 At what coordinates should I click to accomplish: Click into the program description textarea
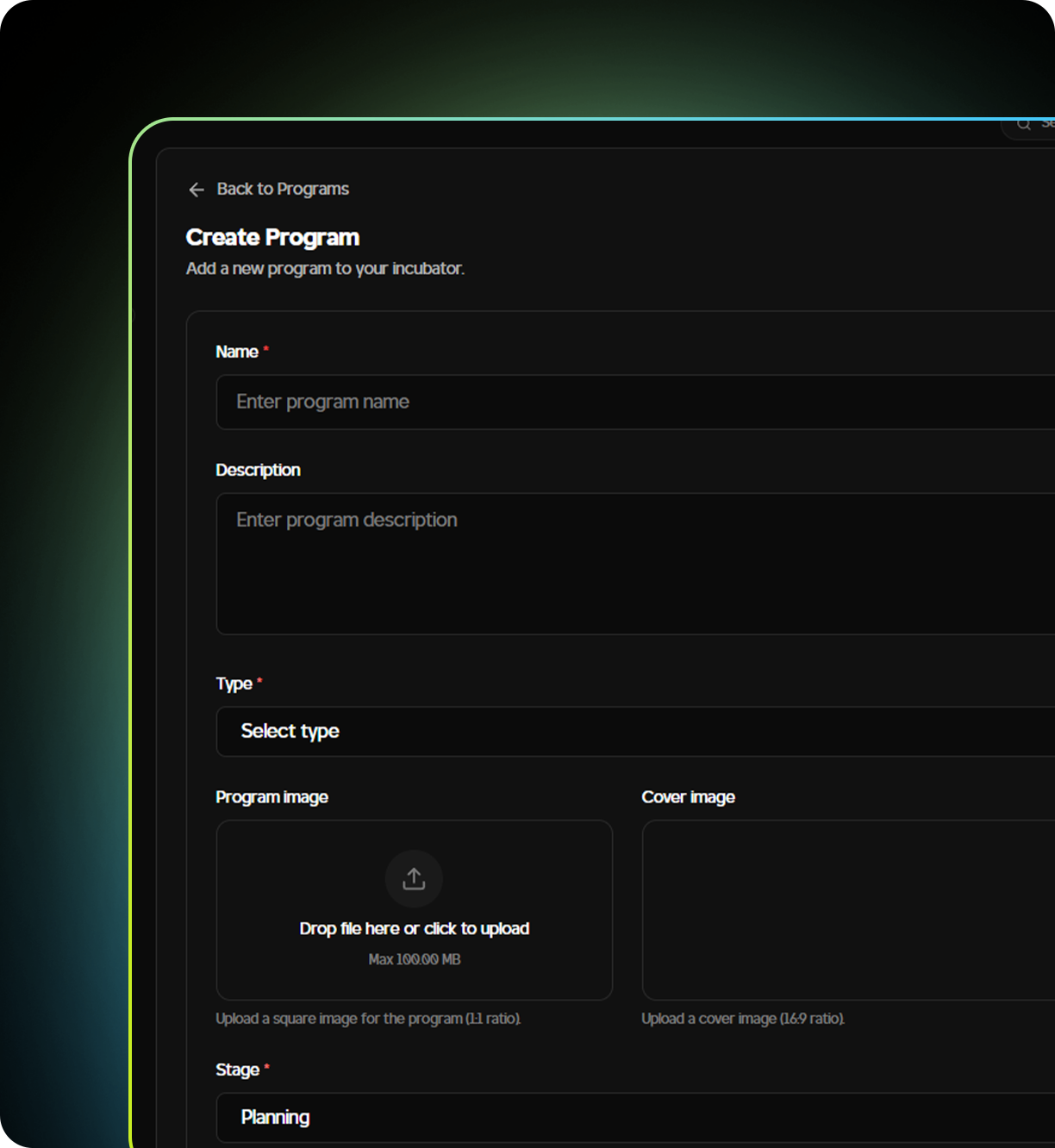(x=634, y=564)
